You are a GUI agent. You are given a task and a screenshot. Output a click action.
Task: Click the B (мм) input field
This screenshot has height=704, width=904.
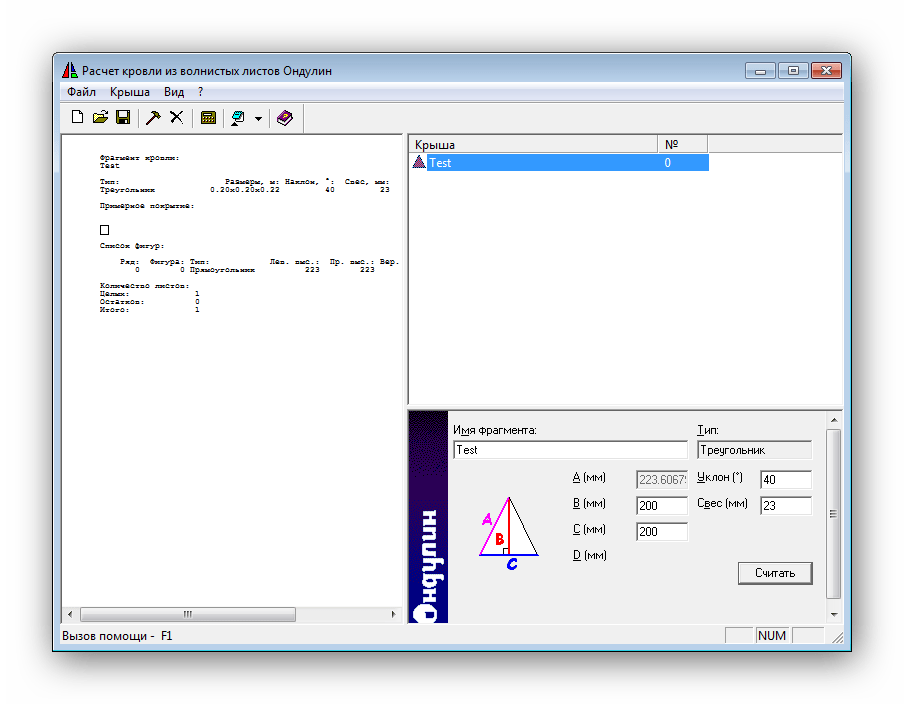662,506
